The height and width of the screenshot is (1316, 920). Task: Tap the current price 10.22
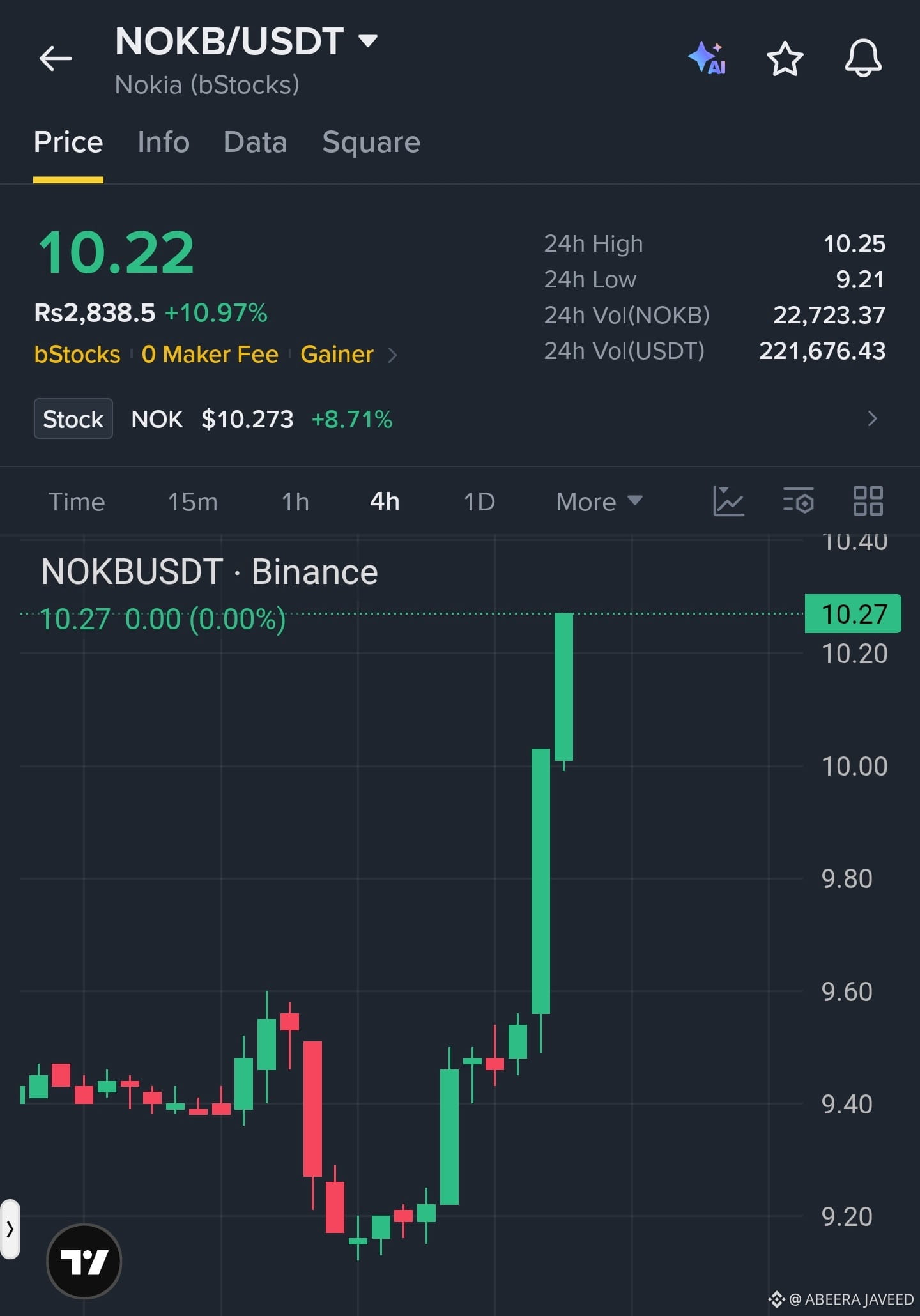click(116, 253)
